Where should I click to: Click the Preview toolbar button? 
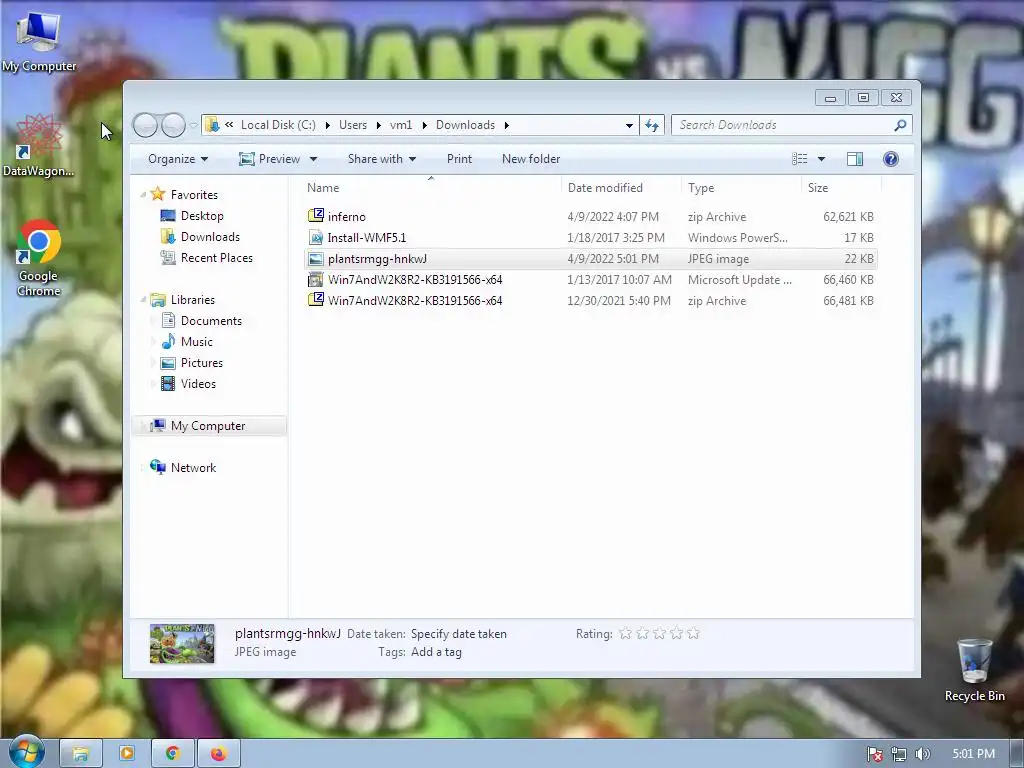[269, 159]
